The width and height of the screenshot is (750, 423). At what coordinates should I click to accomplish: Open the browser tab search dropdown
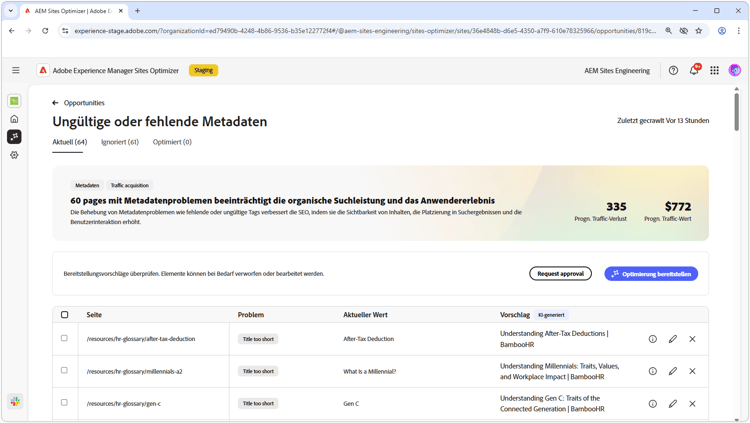[x=11, y=11]
